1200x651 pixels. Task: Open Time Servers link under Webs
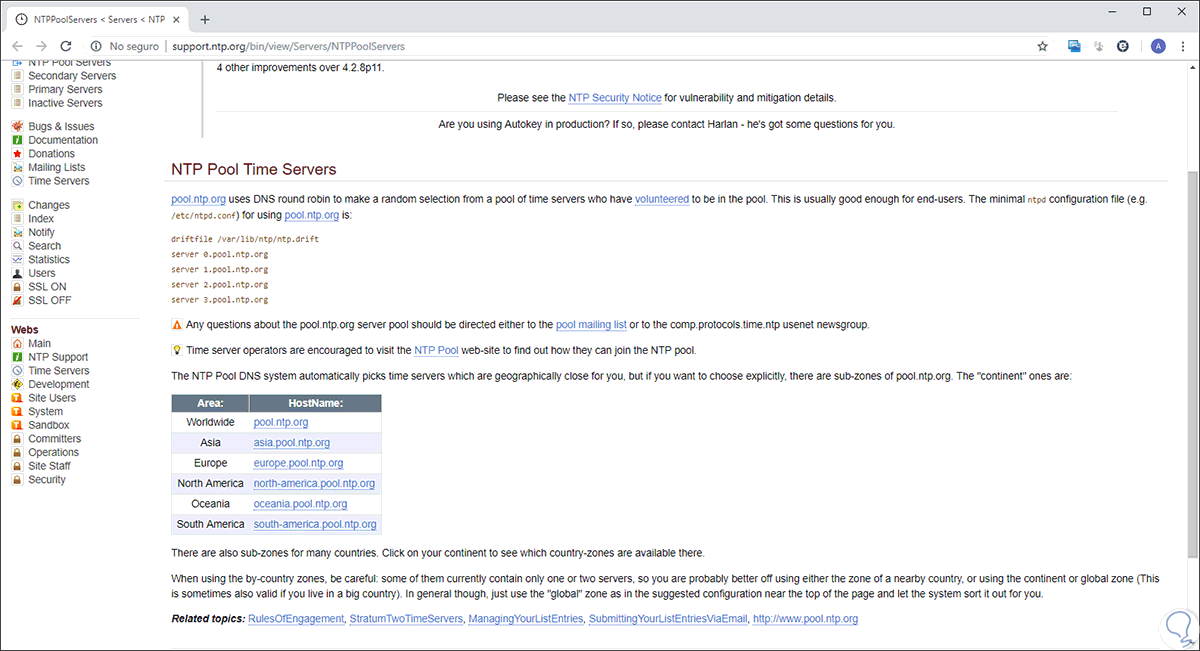[x=59, y=371]
